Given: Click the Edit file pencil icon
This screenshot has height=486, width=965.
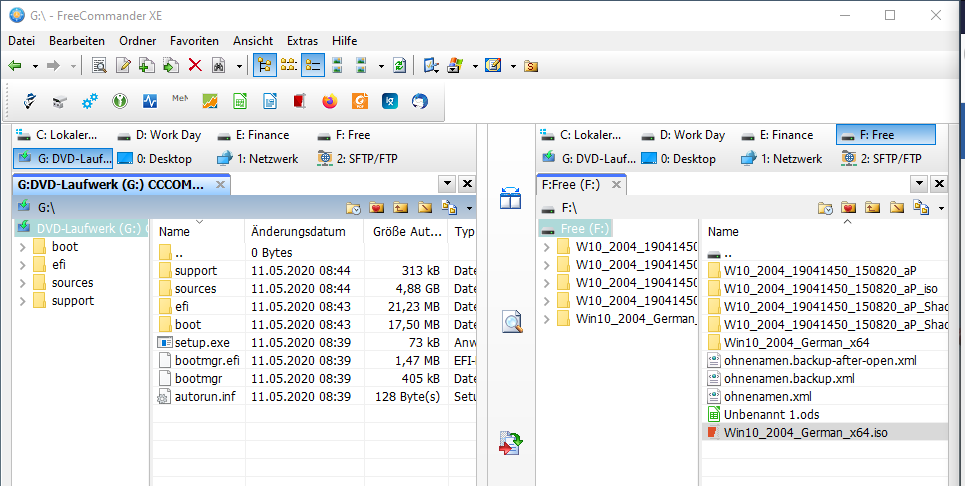Looking at the screenshot, I should (123, 65).
